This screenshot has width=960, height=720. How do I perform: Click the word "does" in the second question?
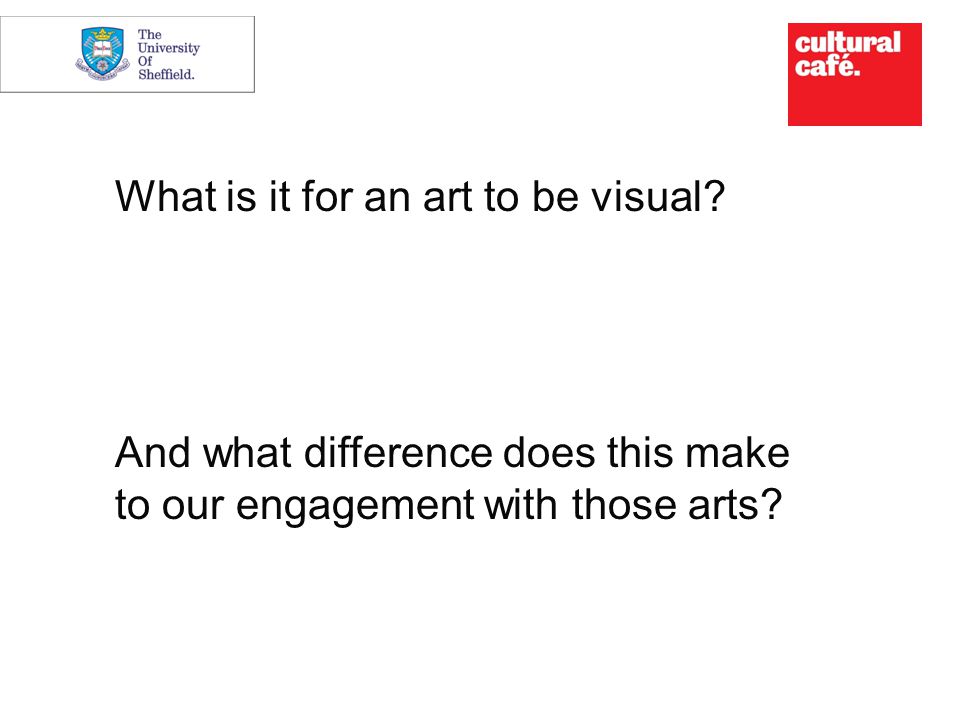549,452
